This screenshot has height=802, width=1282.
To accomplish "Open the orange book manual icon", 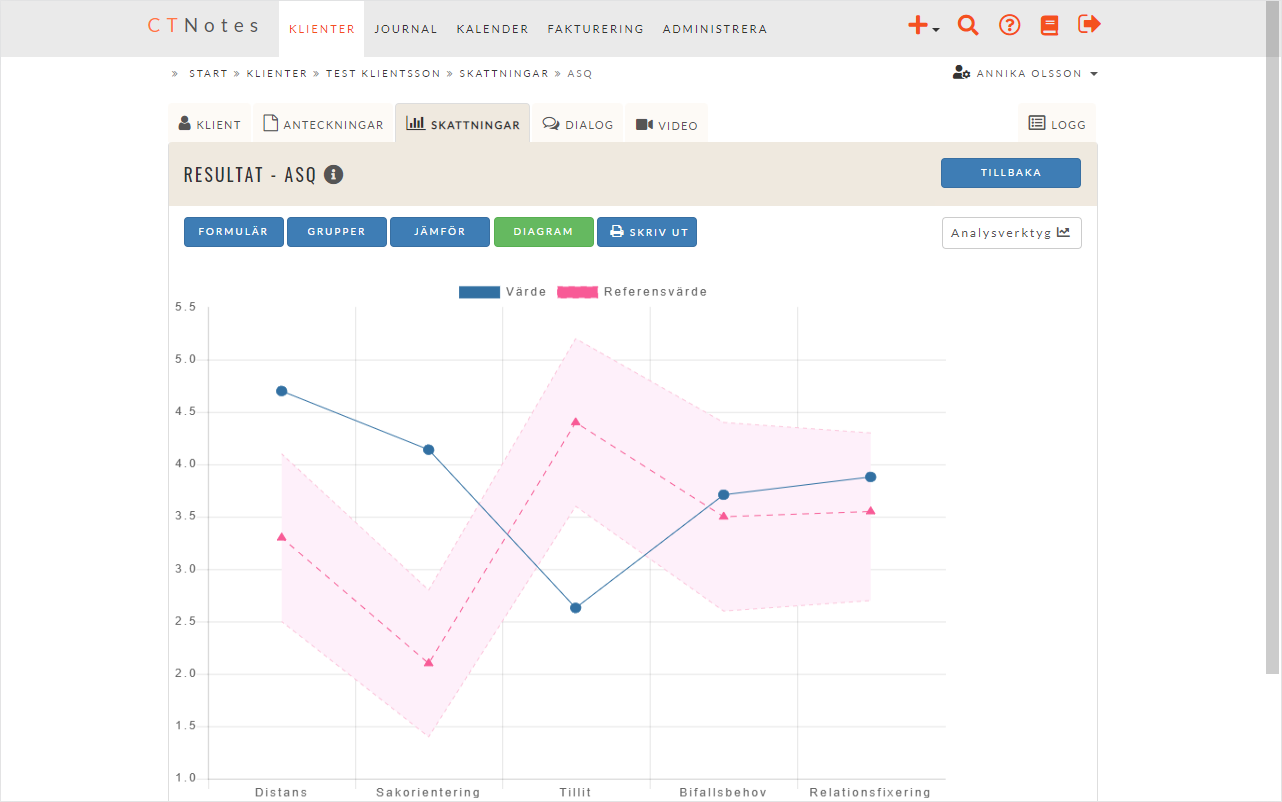I will pyautogui.click(x=1049, y=26).
